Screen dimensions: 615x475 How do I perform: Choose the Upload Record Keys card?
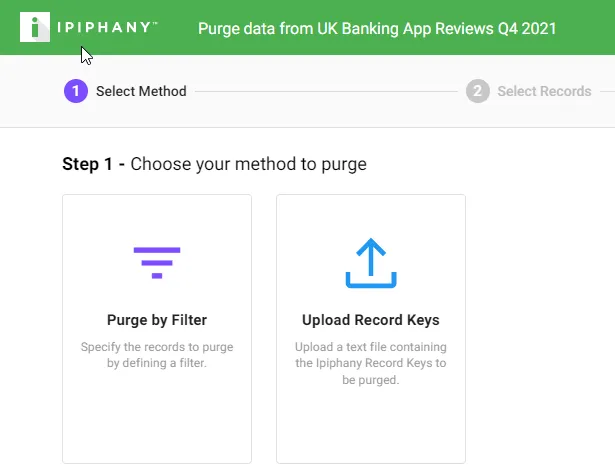[371, 329]
